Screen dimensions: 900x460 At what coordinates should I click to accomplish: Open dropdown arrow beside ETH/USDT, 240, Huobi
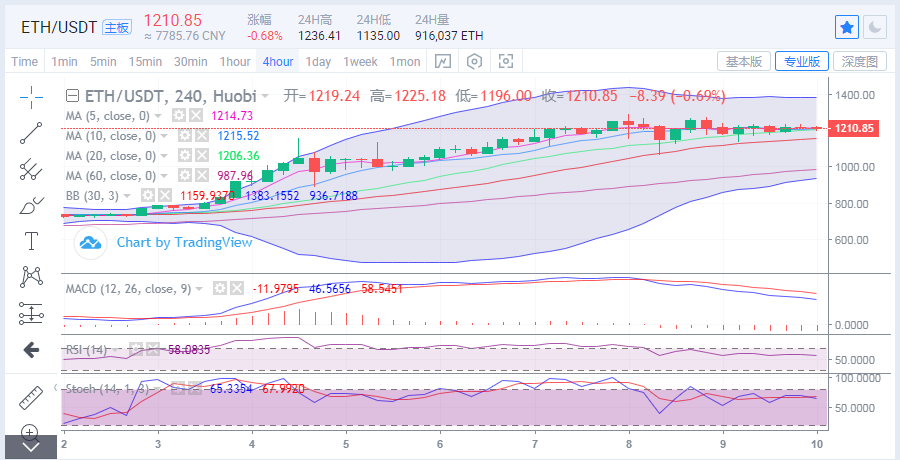[x=264, y=96]
